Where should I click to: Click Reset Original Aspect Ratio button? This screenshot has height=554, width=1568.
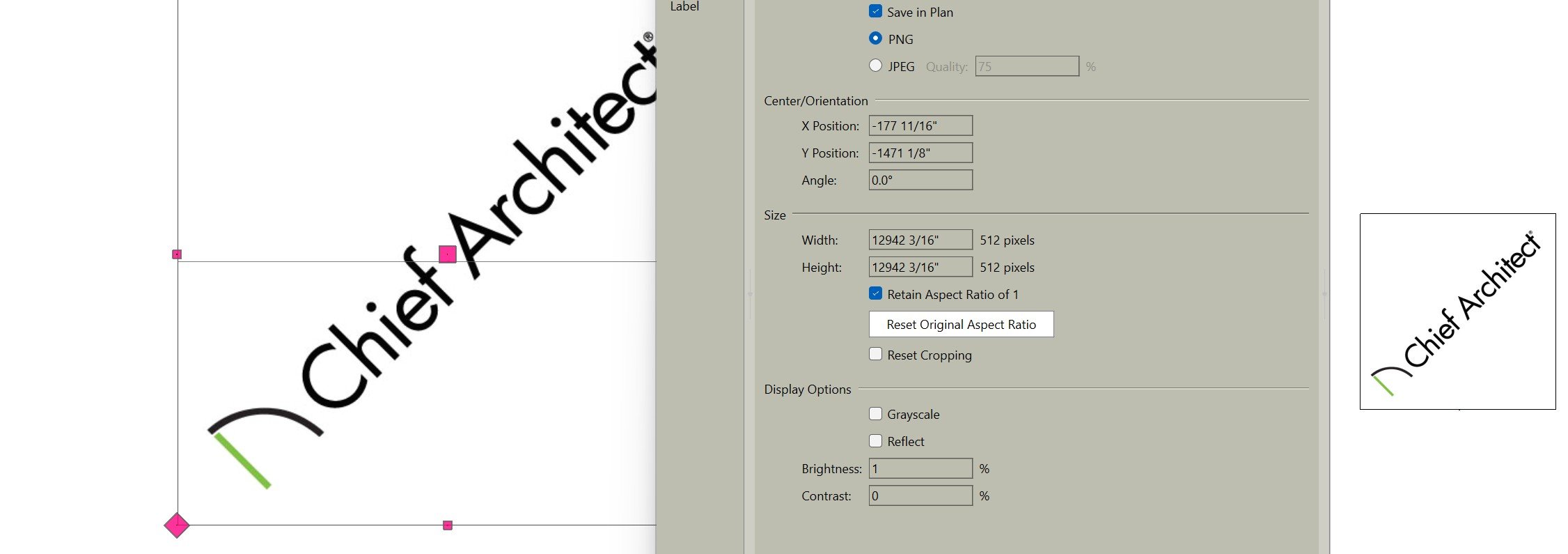(x=961, y=324)
